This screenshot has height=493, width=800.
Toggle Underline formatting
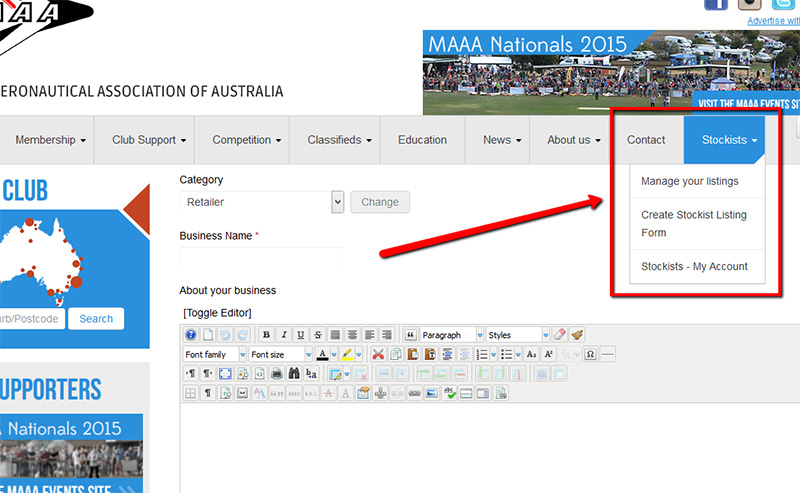(x=301, y=335)
